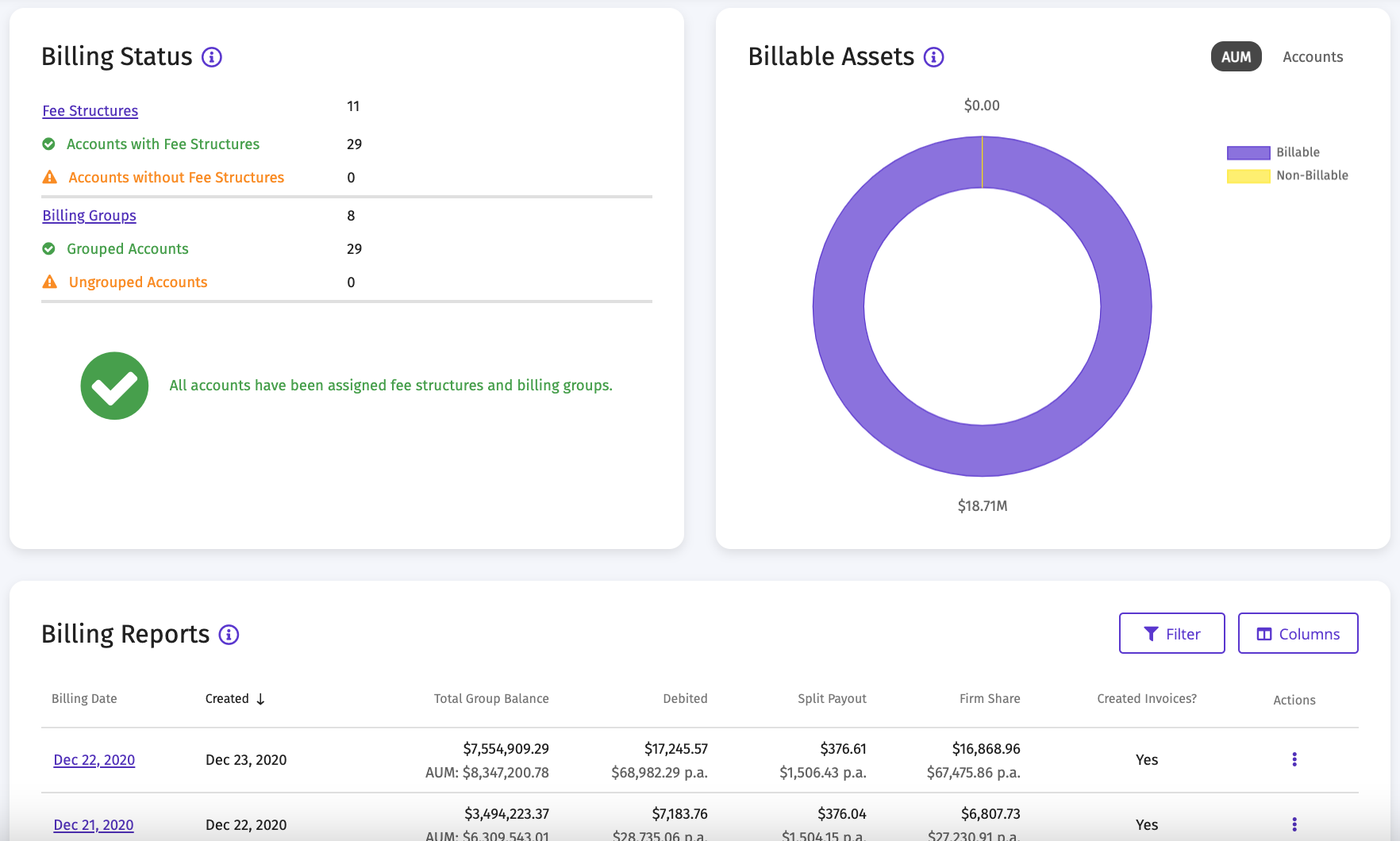
Task: Click the $68,982.29 p.a. value
Action: click(660, 773)
